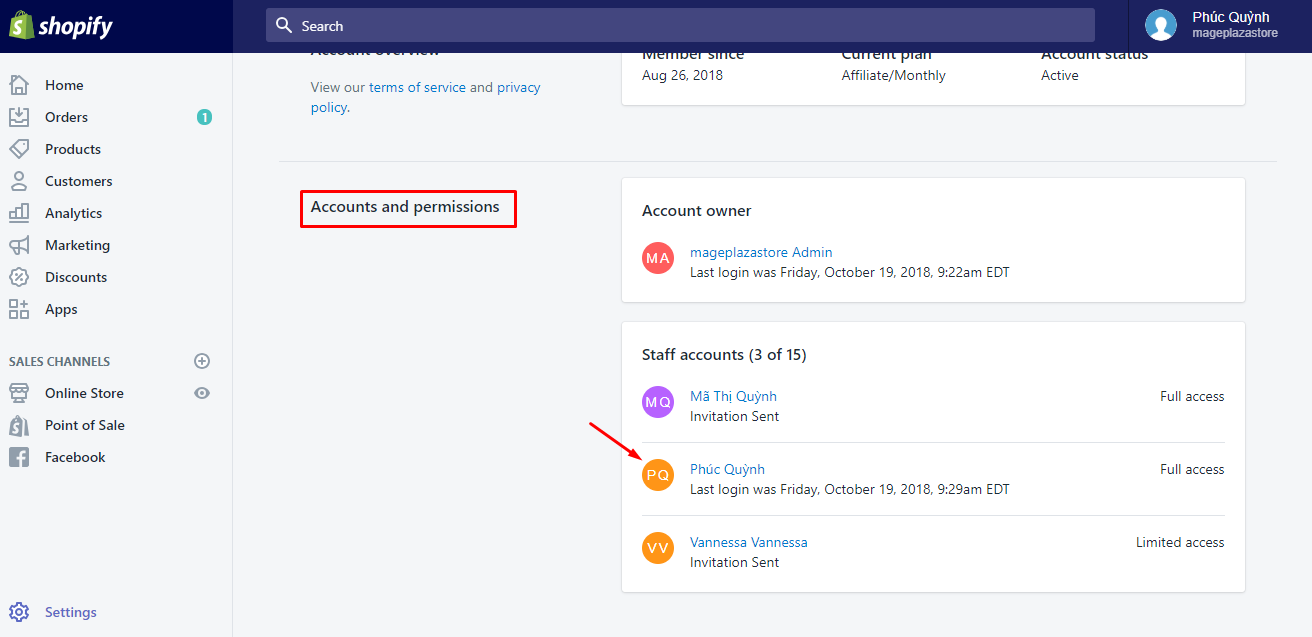Image resolution: width=1312 pixels, height=637 pixels.
Task: Click the Account owner heading
Action: (x=697, y=211)
